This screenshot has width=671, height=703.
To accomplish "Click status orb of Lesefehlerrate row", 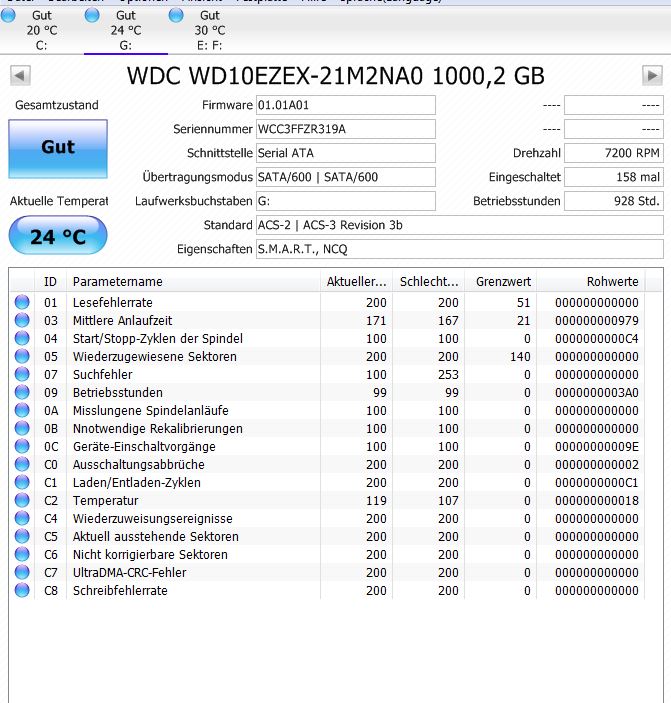I will [x=22, y=302].
